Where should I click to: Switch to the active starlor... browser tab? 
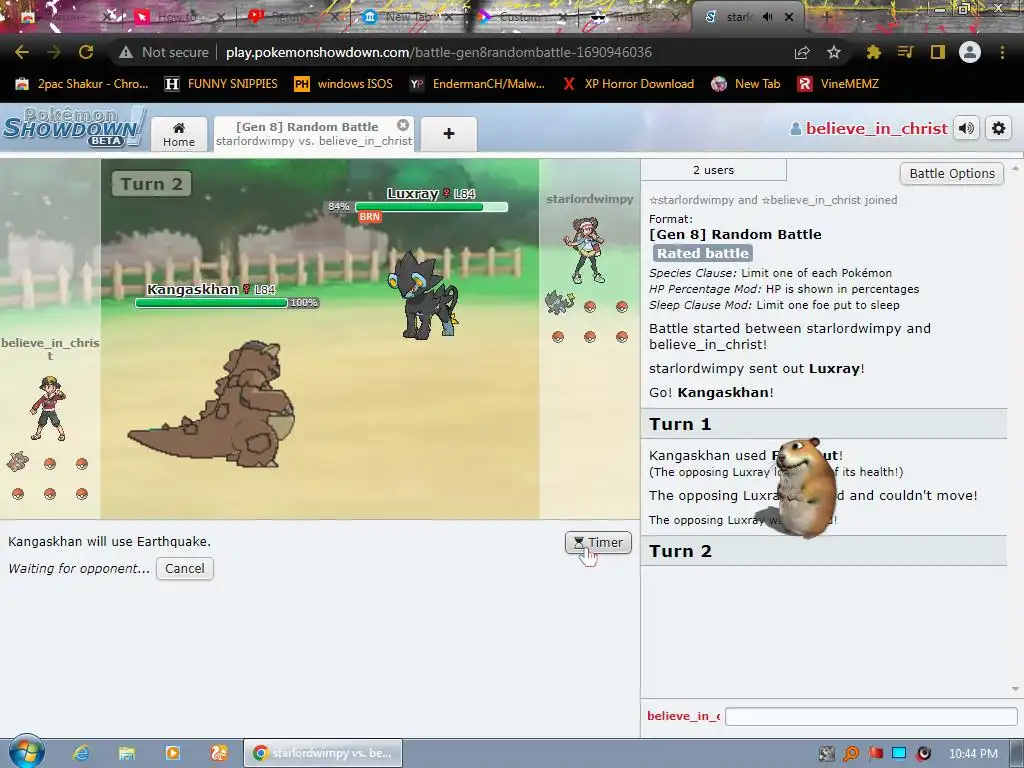tap(739, 17)
